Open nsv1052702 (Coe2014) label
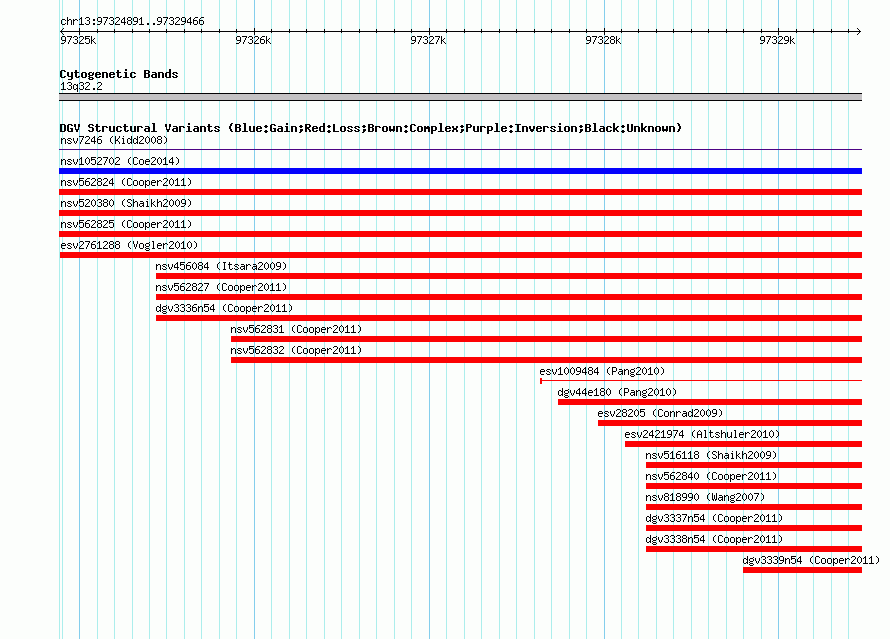Screen dimensions: 890x639 click(120, 161)
